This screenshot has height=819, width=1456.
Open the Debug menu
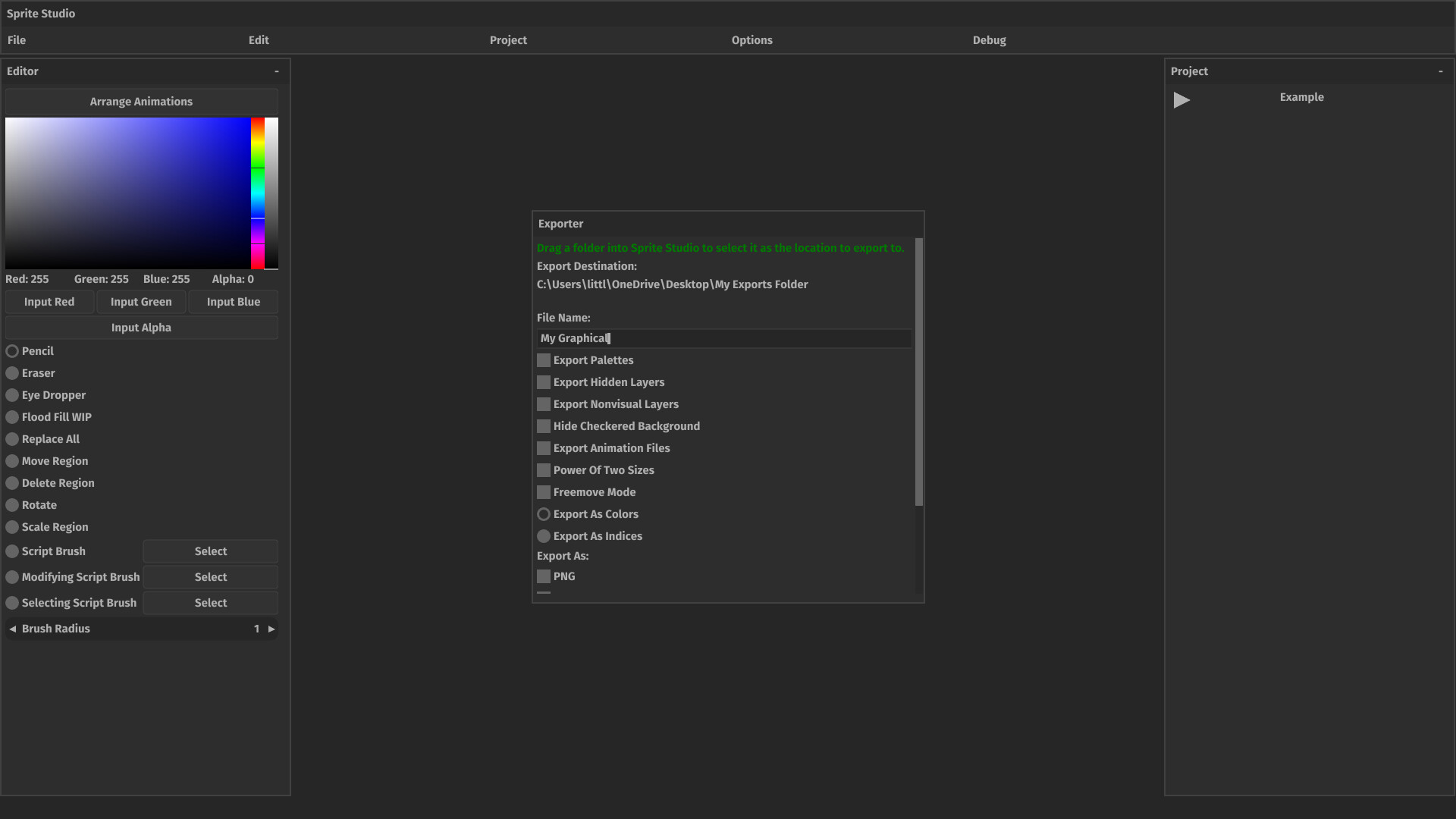pyautogui.click(x=989, y=39)
